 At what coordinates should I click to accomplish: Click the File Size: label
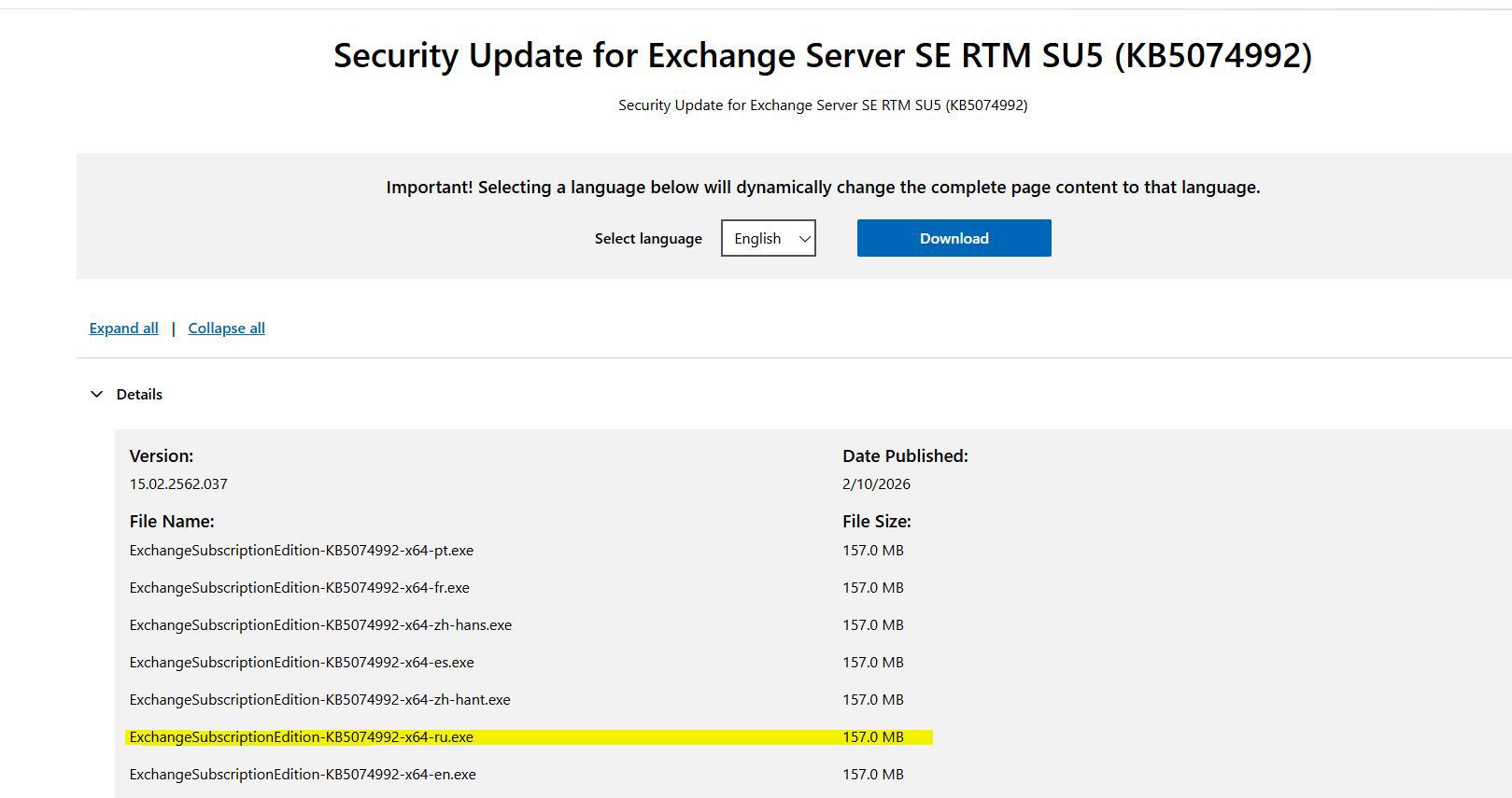tap(877, 522)
